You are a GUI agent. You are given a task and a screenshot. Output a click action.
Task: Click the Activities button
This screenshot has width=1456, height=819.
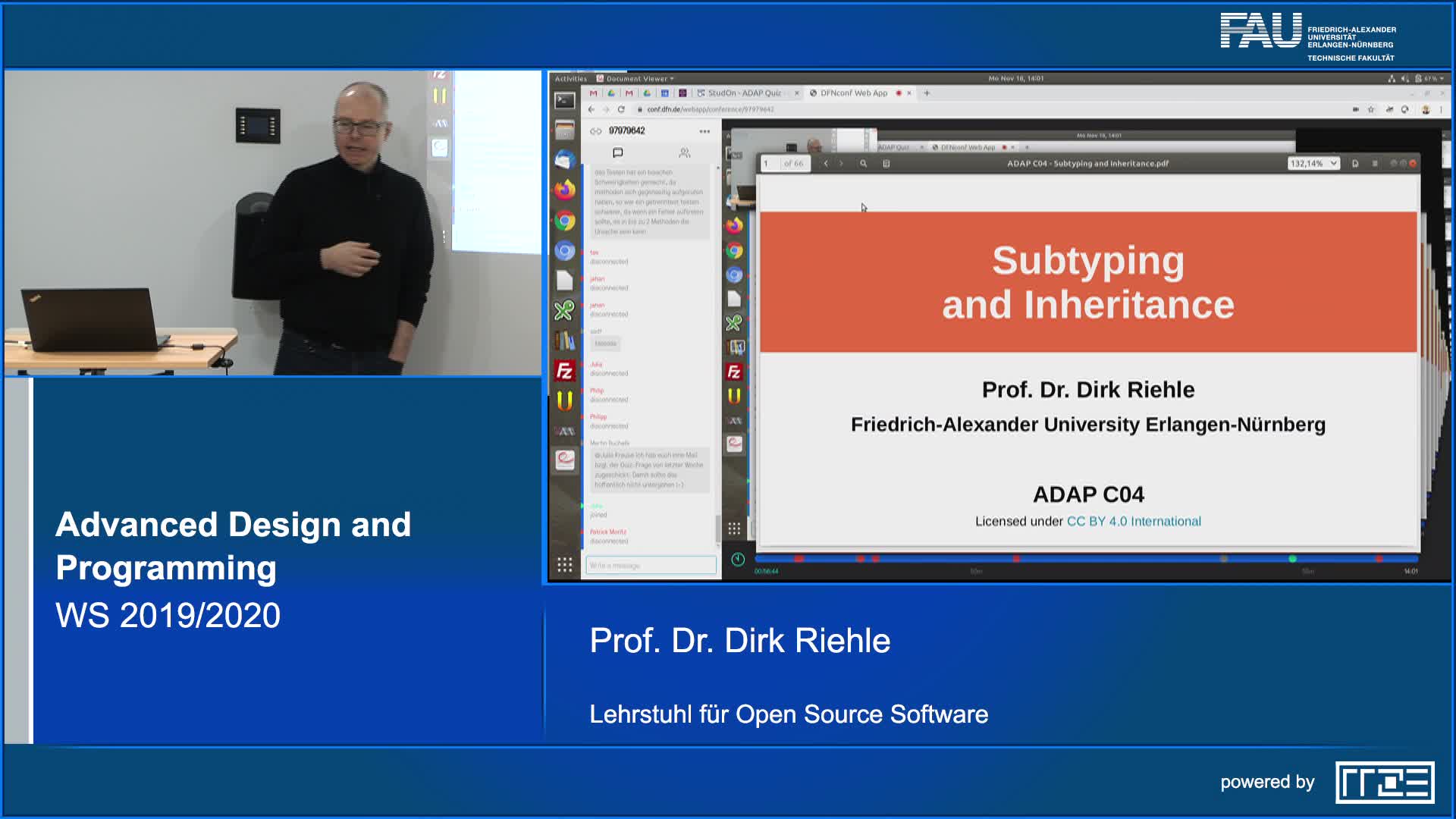pyautogui.click(x=570, y=79)
